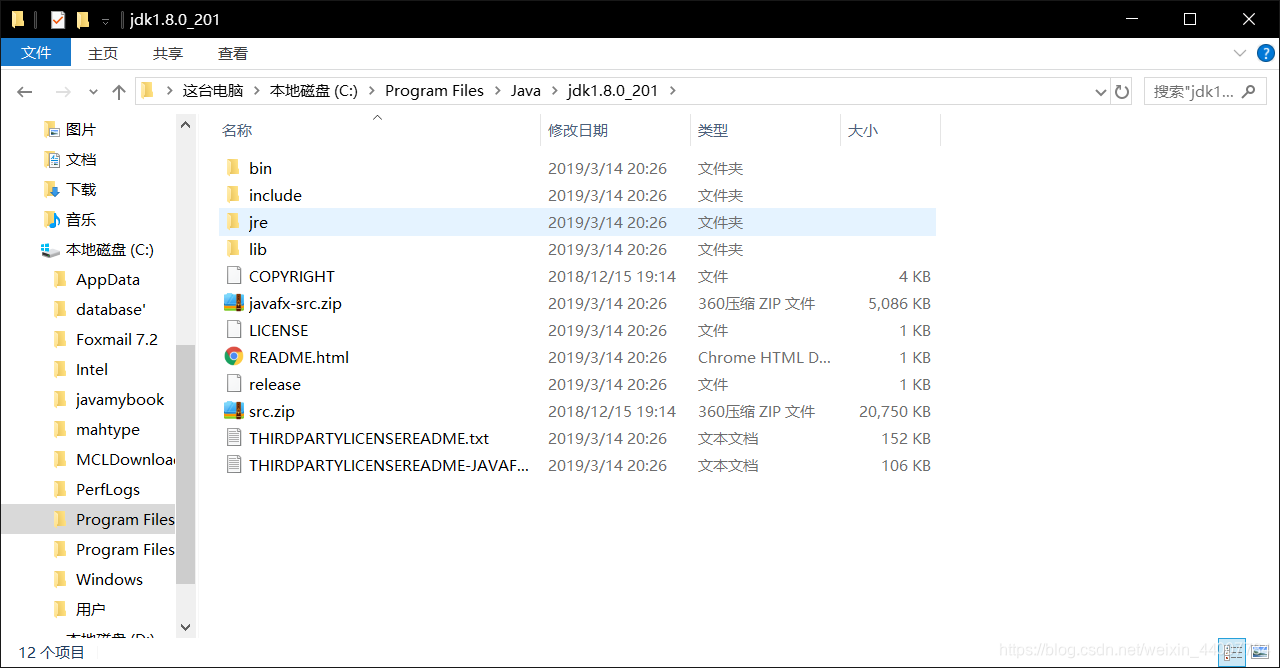Click the Refresh button beside address bar
The width and height of the screenshot is (1280, 668).
[1122, 91]
